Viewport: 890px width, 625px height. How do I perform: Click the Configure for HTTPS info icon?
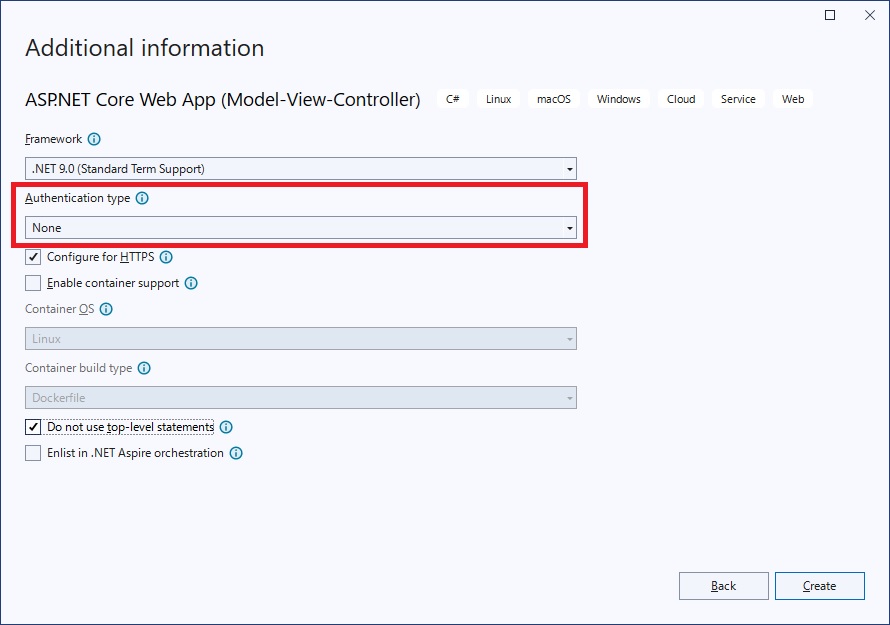(166, 257)
